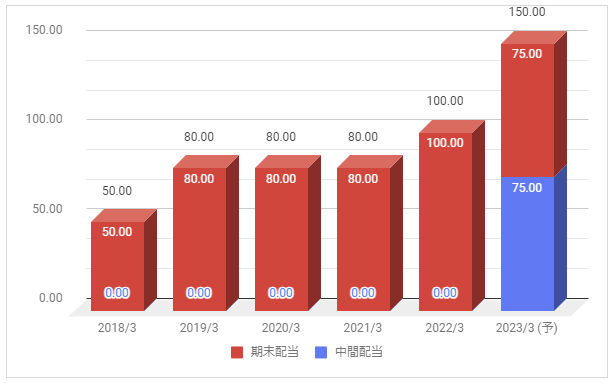Image resolution: width=613 pixels, height=383 pixels.
Task: Click the 0.00 label in 2021/3 bar
Action: pyautogui.click(x=363, y=293)
